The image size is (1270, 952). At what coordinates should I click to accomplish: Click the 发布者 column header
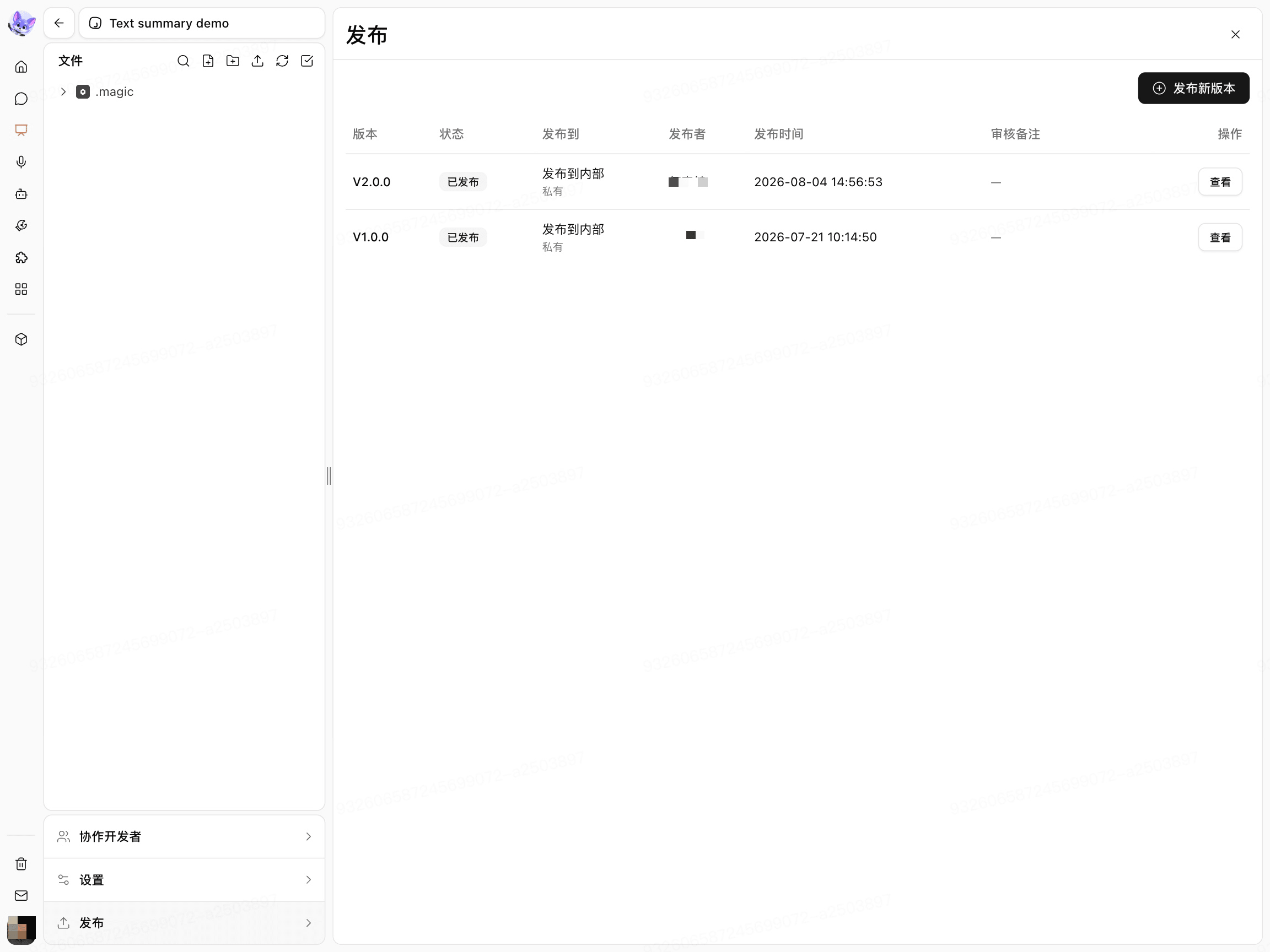[x=687, y=134]
